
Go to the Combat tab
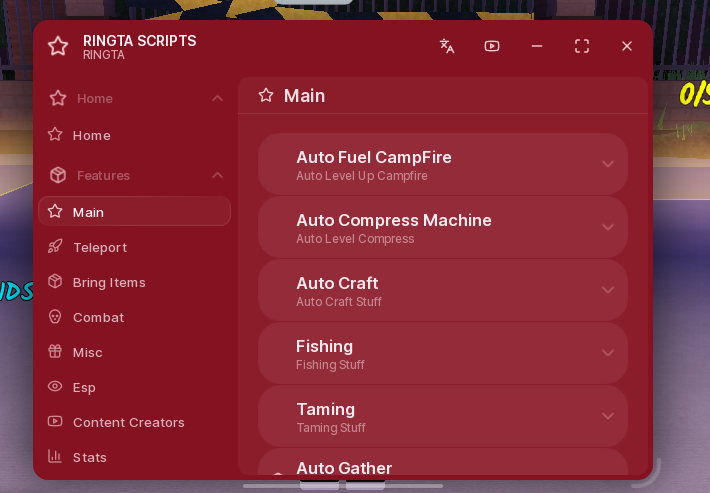pyautogui.click(x=135, y=317)
